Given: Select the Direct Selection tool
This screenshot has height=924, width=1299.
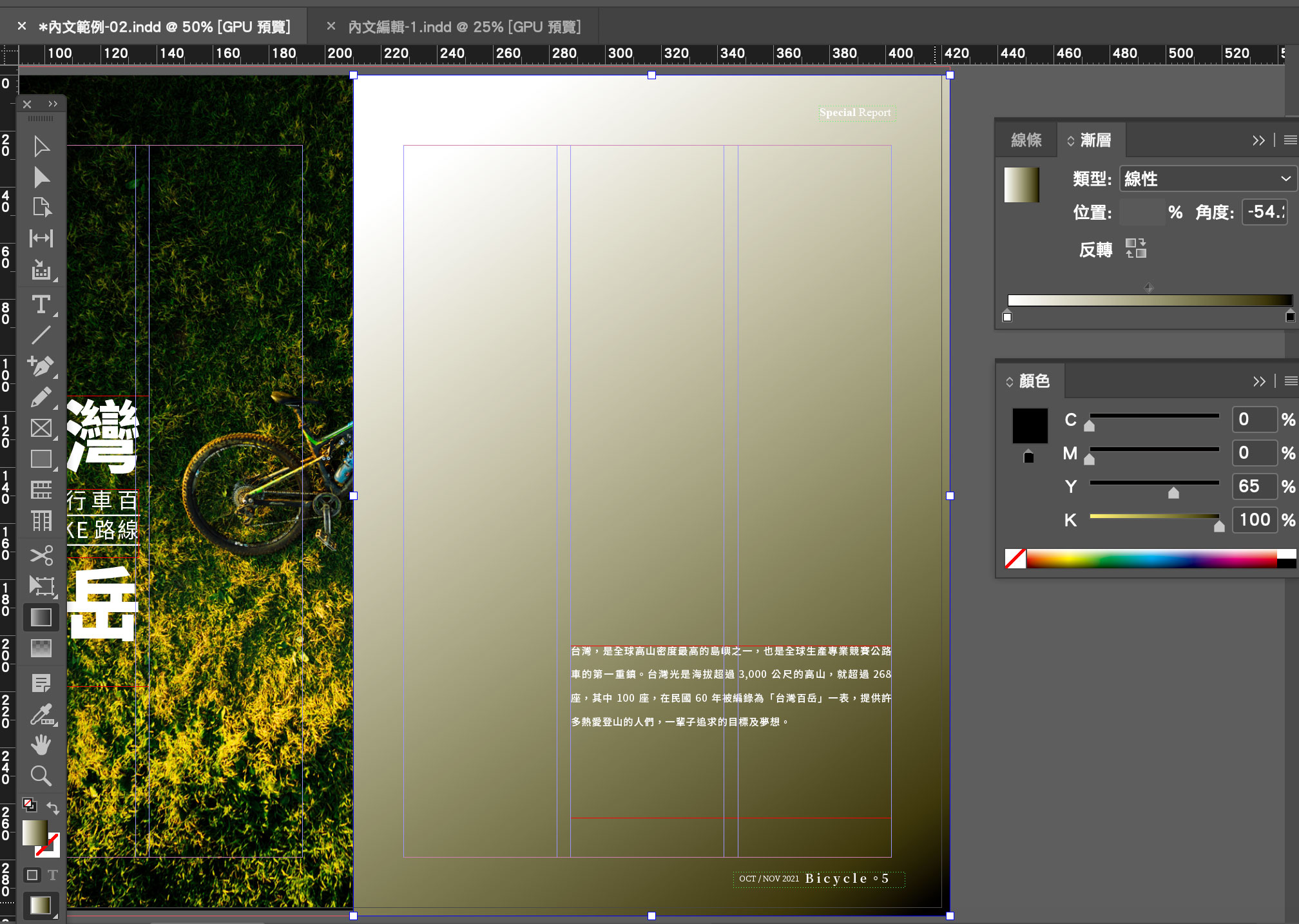Looking at the screenshot, I should pyautogui.click(x=41, y=177).
